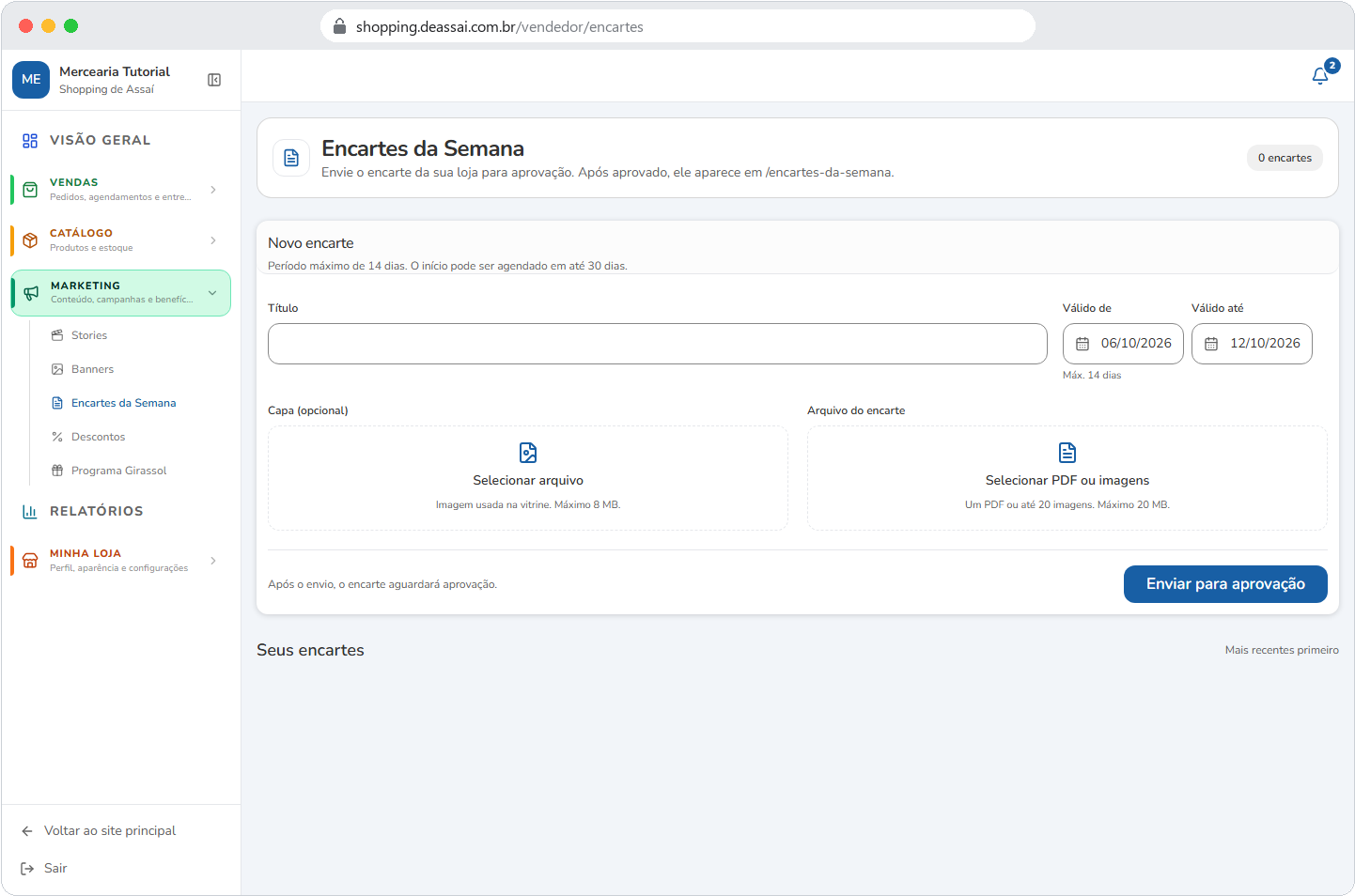Image resolution: width=1355 pixels, height=896 pixels.
Task: Expand the Minha Loja section chevron
Action: tap(213, 561)
